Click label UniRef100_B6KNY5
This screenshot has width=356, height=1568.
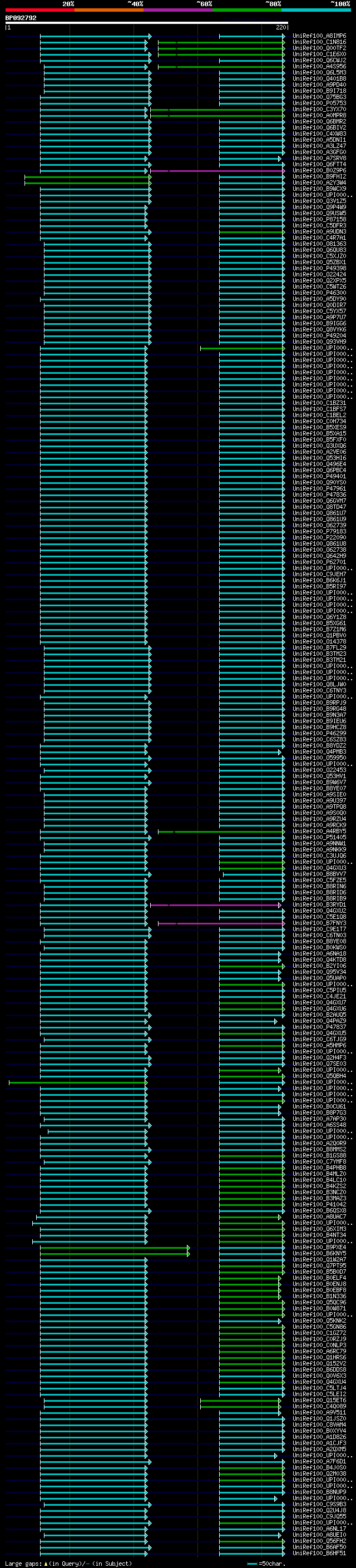(319, 1254)
